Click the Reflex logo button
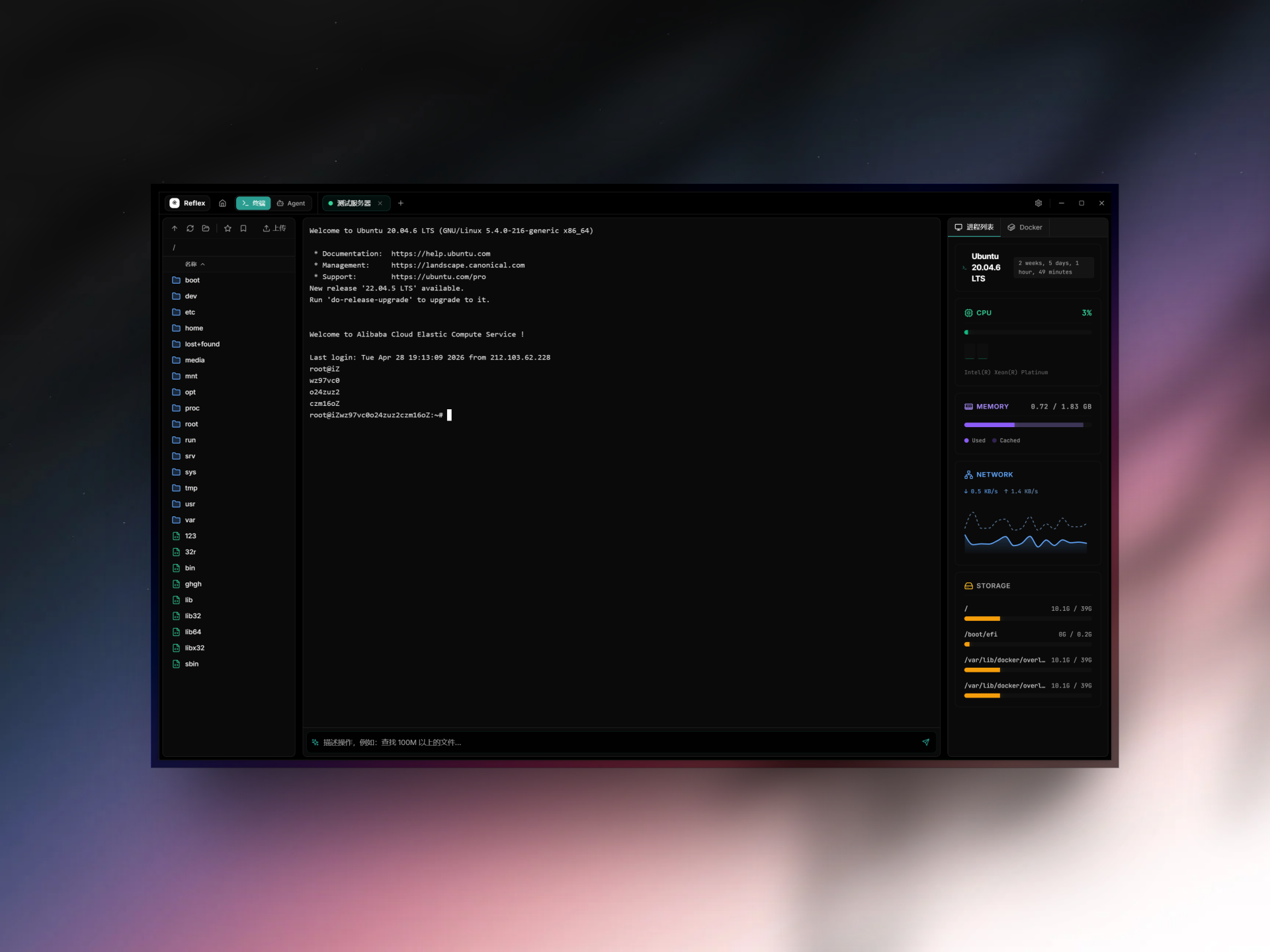Screen dimensions: 1270x952 point(188,203)
